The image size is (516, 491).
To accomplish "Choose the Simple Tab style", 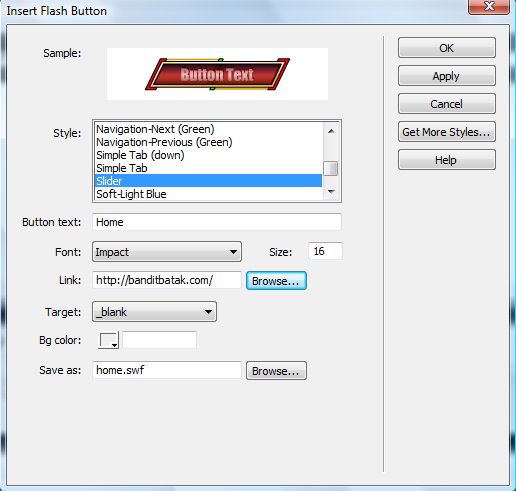I will point(208,168).
